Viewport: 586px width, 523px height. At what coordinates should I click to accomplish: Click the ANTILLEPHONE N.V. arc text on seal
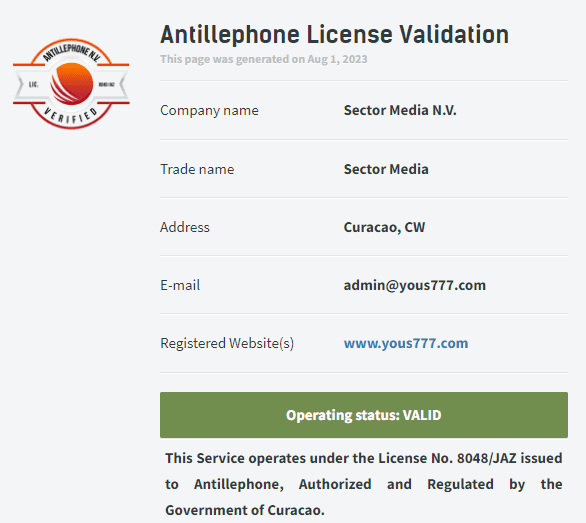point(71,52)
